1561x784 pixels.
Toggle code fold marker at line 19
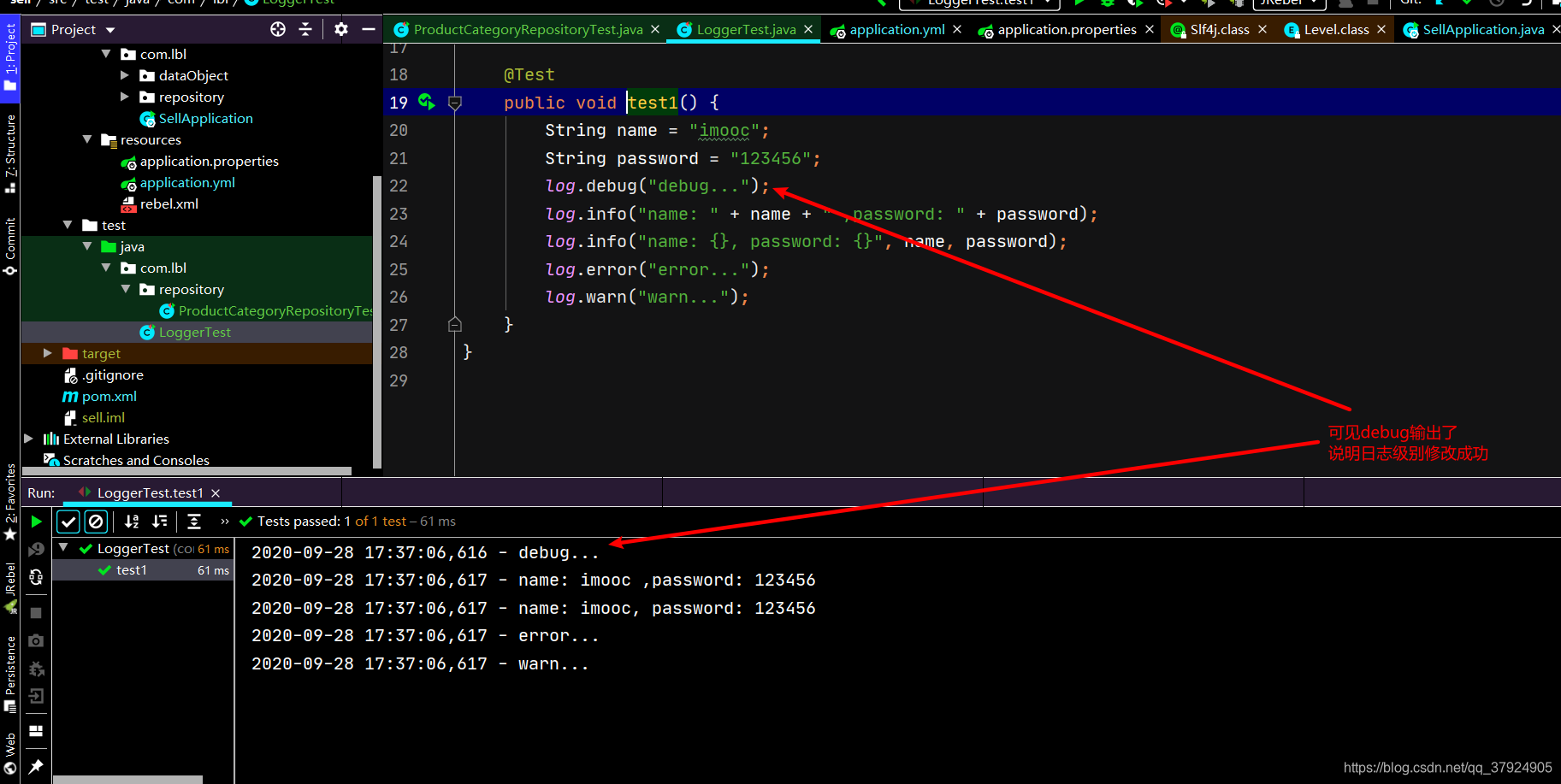pyautogui.click(x=455, y=103)
